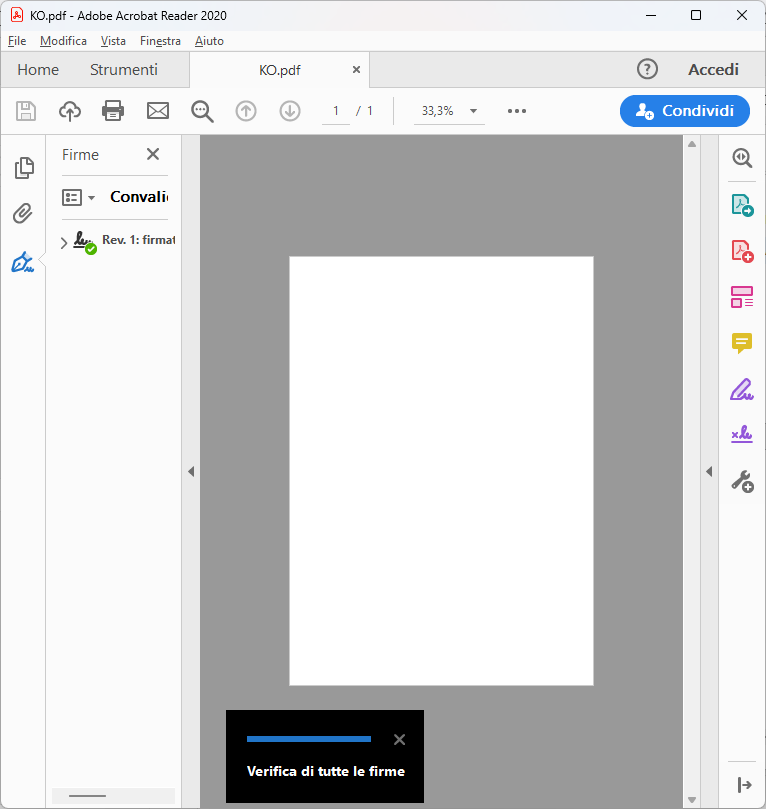Open the Attachments paperclip panel
The image size is (766, 809).
point(23,214)
